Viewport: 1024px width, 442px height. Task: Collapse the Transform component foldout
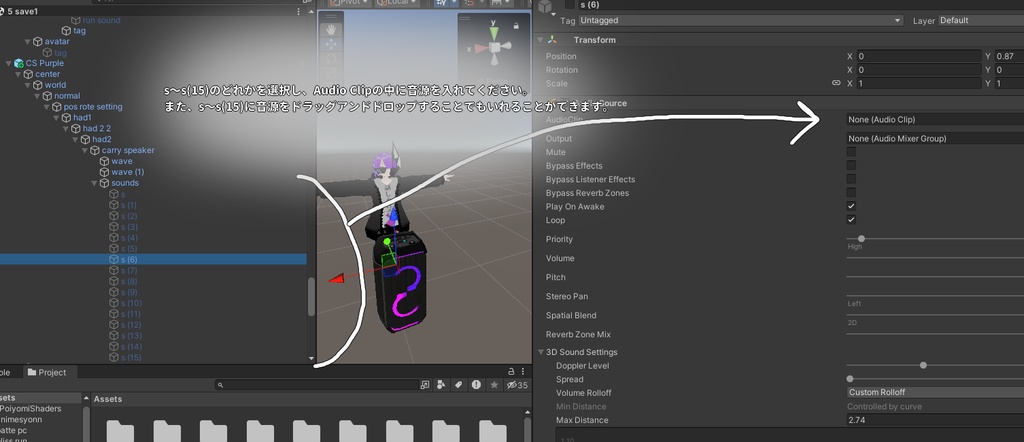click(x=540, y=40)
